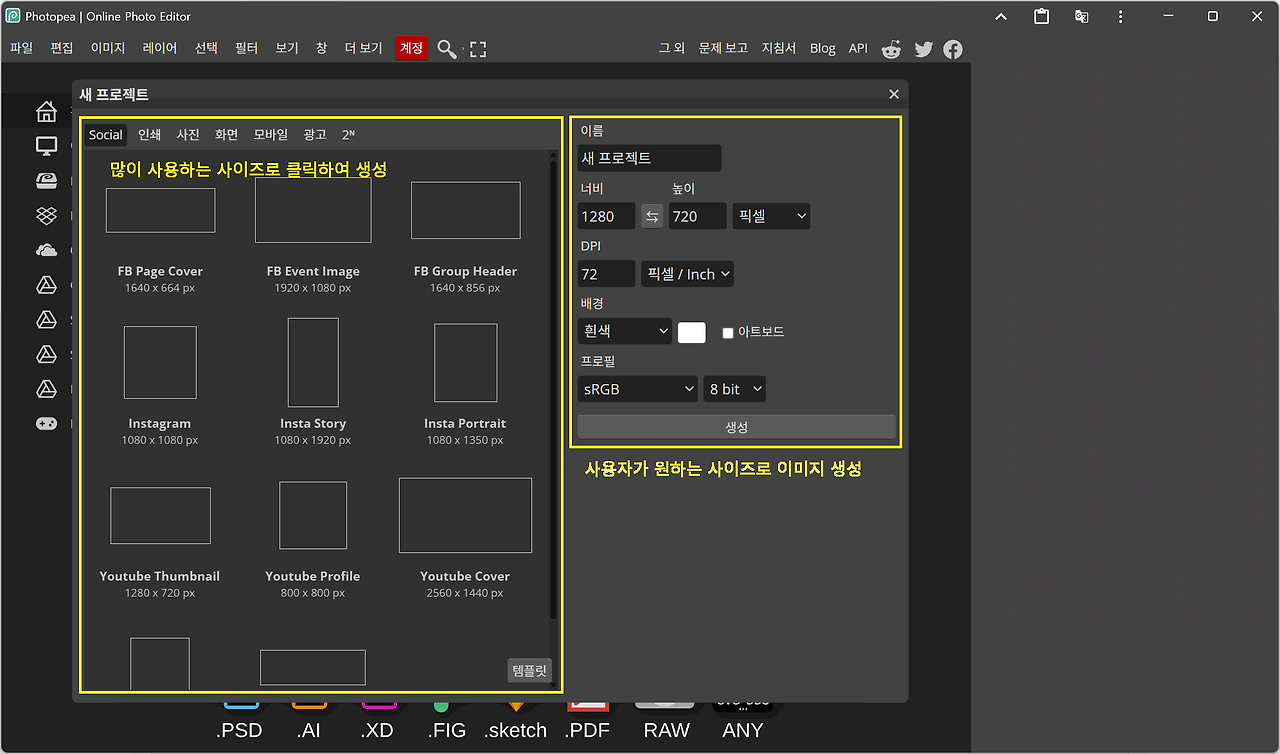Open the 픽셀 / Inch DPI unit dropdown
Viewport: 1280px width, 754px height.
tap(687, 274)
